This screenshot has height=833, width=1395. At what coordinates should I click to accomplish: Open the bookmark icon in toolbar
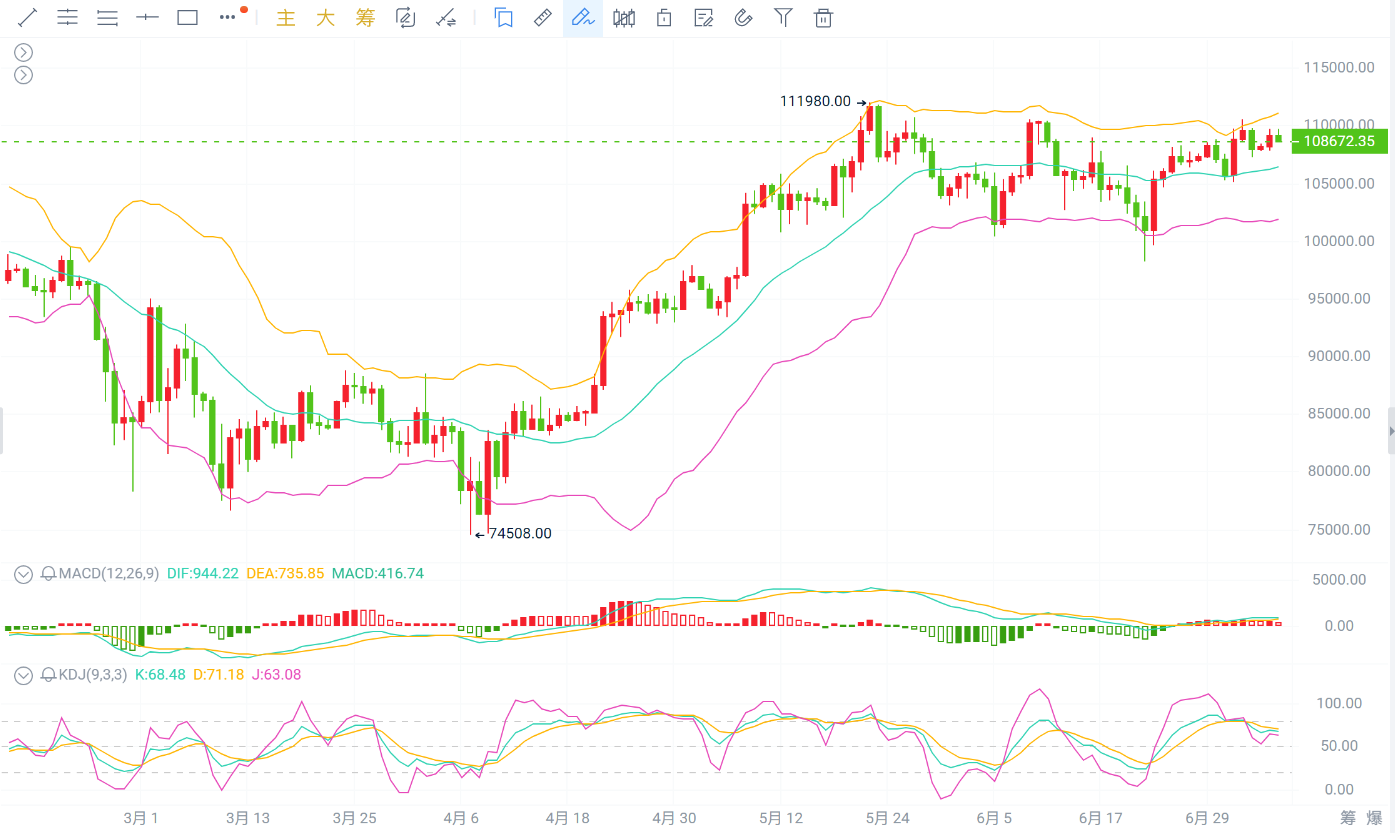[x=503, y=17]
